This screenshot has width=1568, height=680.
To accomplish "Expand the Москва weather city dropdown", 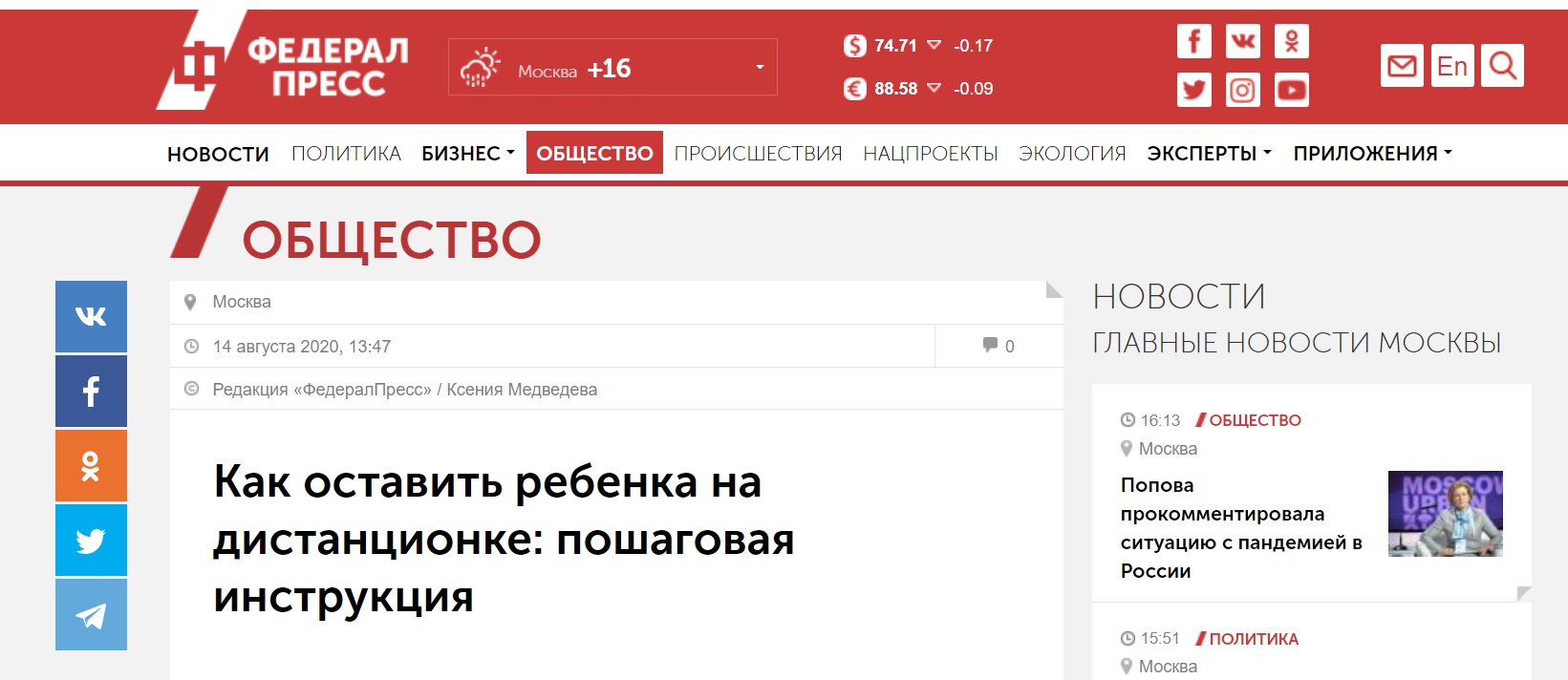I will [760, 67].
